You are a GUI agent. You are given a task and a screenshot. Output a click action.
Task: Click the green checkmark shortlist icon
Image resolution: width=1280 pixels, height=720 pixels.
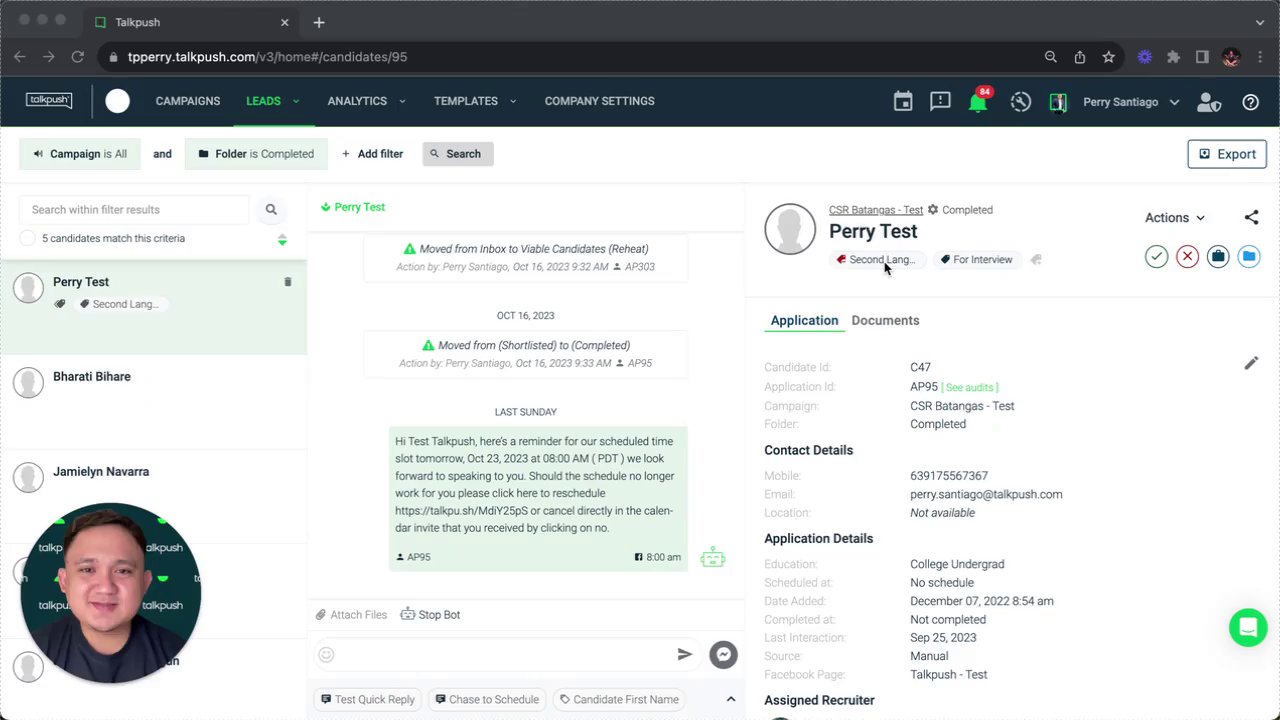point(1156,257)
